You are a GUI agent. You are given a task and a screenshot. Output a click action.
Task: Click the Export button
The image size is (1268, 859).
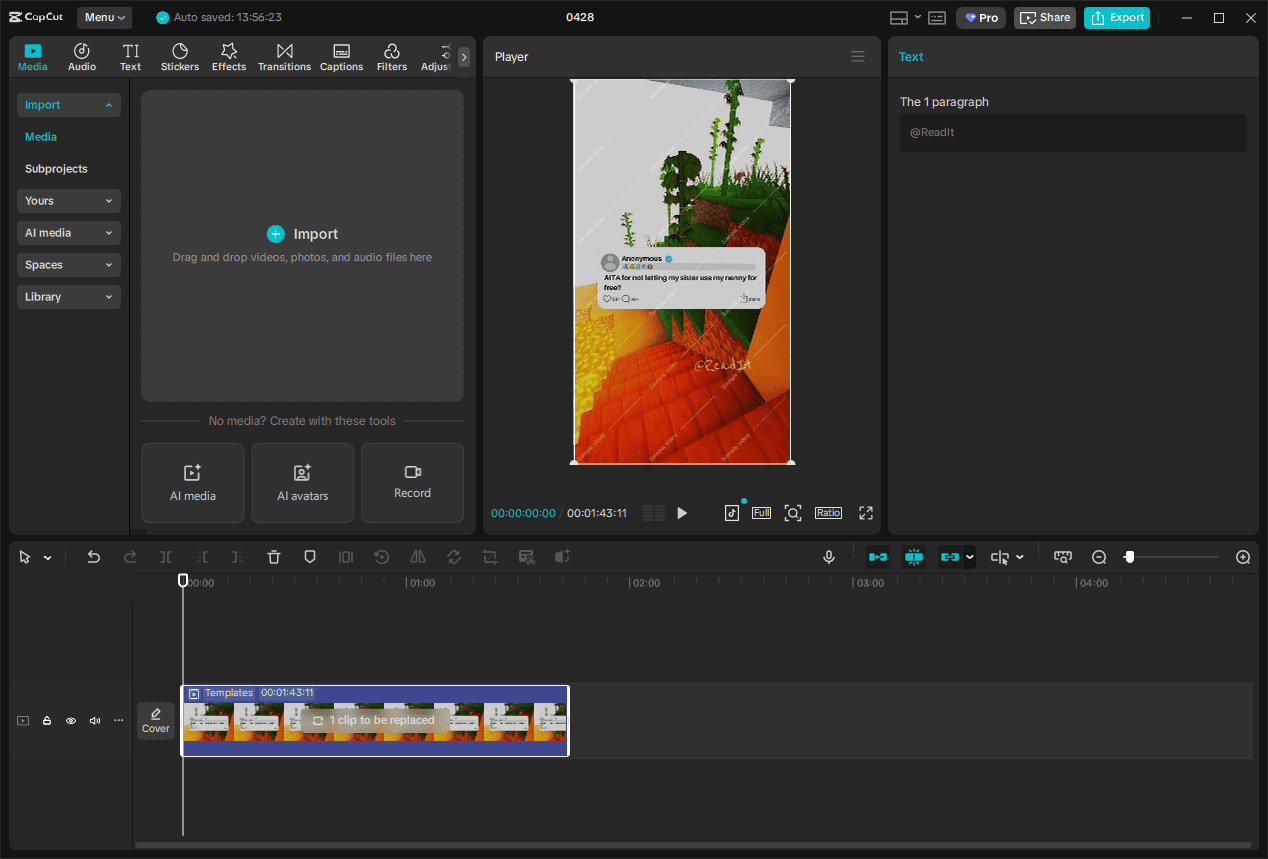1116,17
